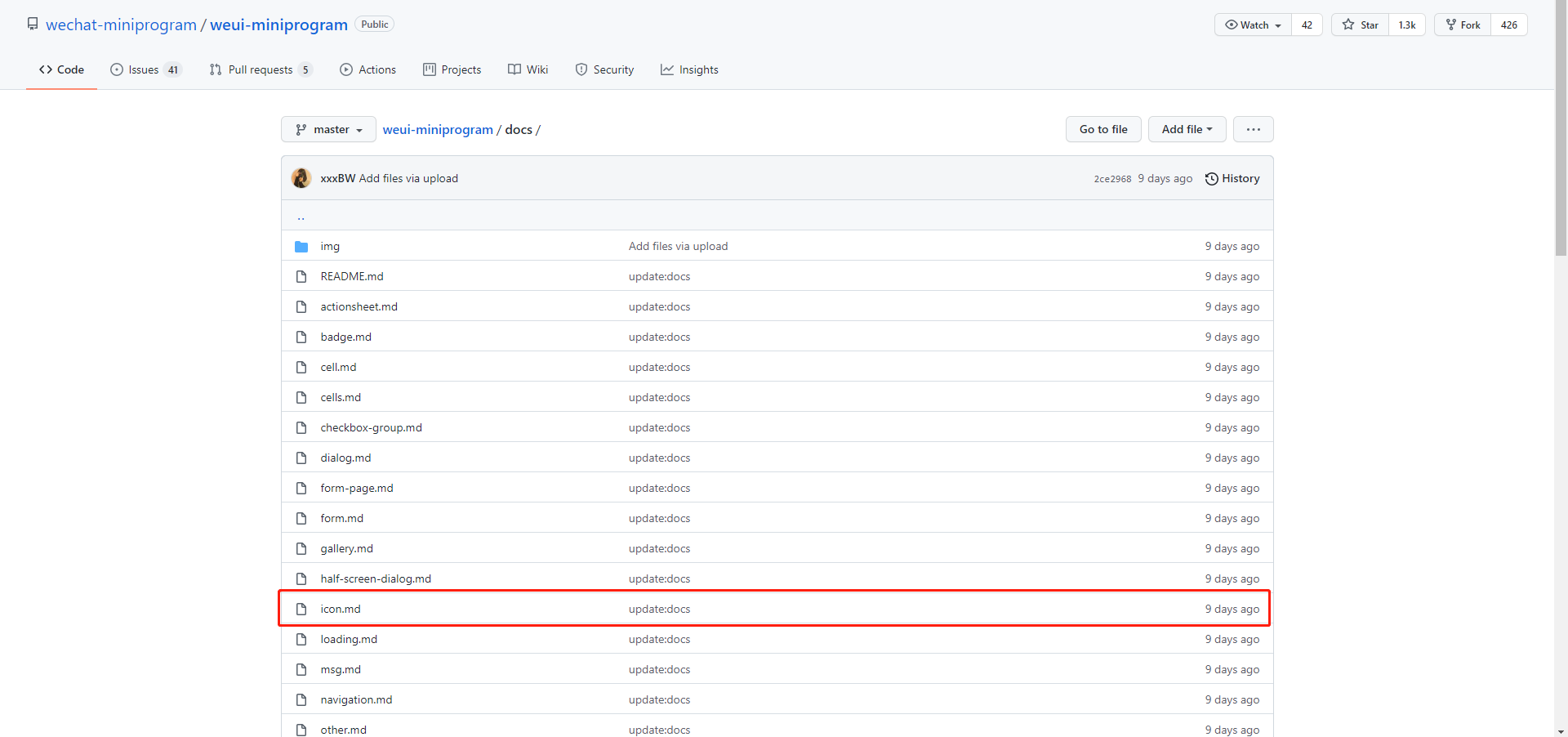Expand the Add file dropdown

pyautogui.click(x=1187, y=129)
